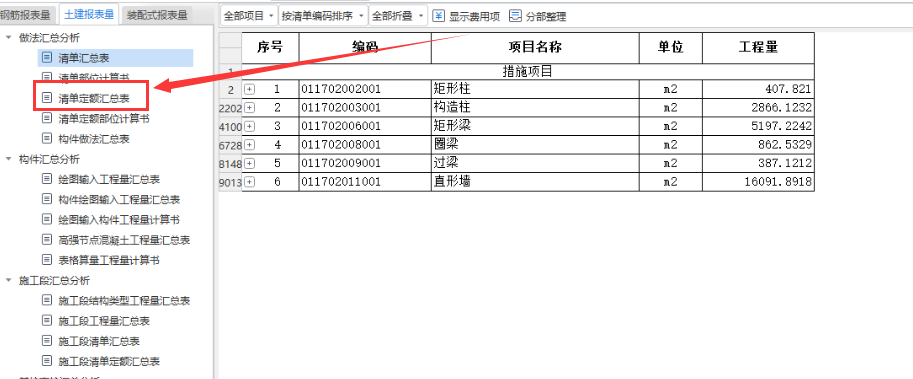
Task: Select code cell 011702002001
Action: [x=365, y=90]
